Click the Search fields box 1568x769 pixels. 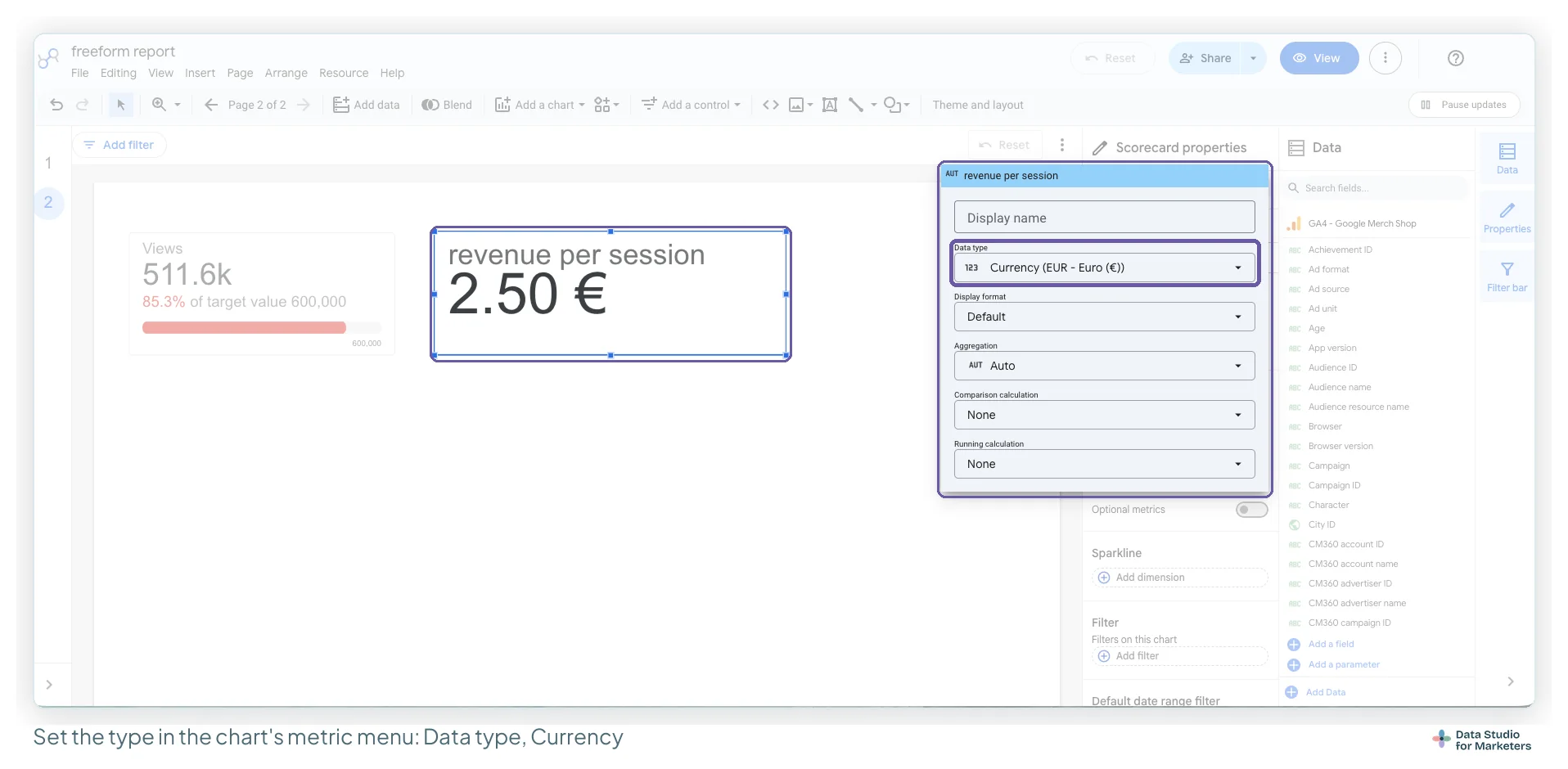coord(1378,188)
